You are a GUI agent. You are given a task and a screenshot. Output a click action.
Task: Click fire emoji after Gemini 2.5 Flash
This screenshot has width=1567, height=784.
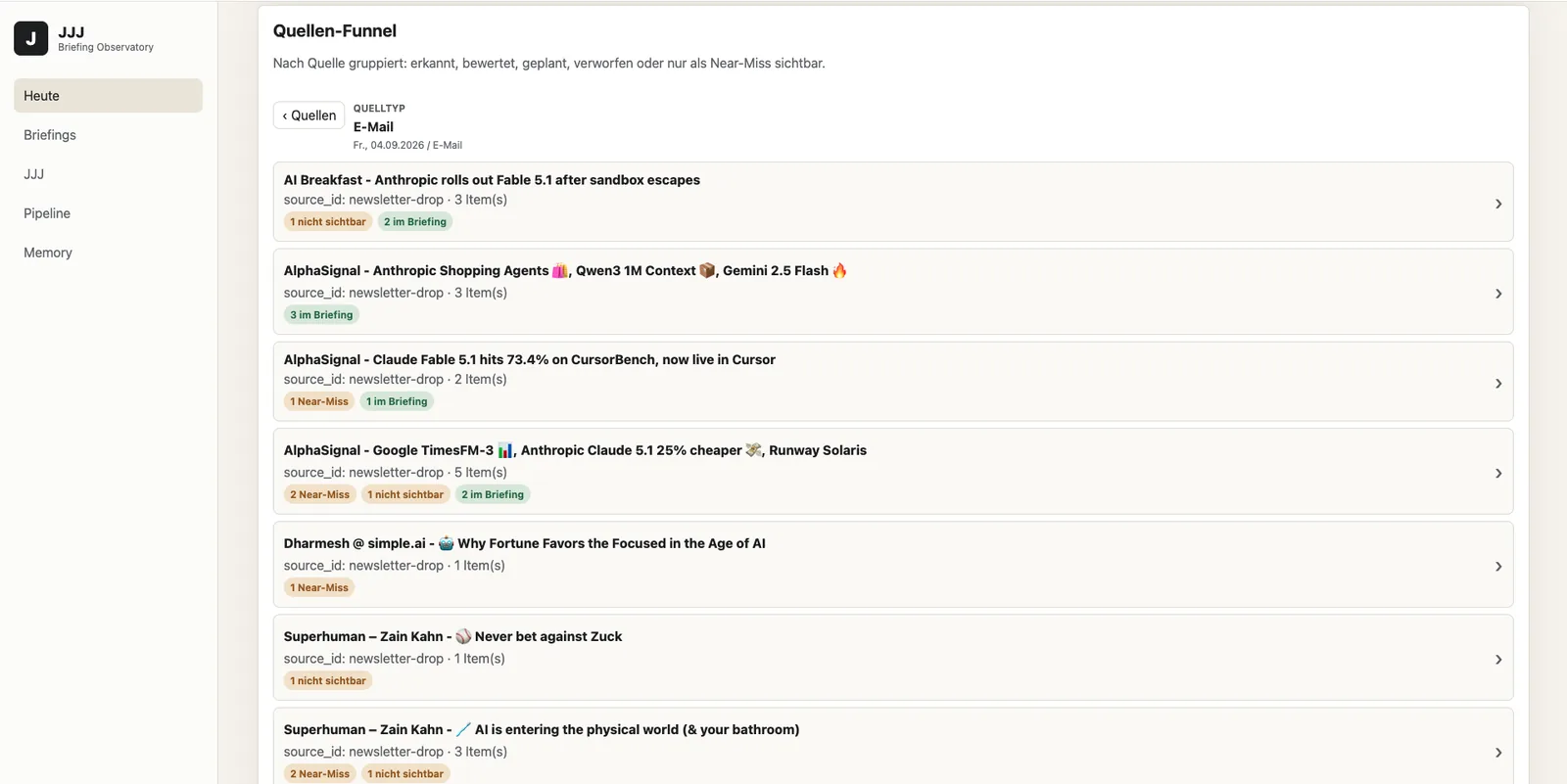[x=839, y=271]
